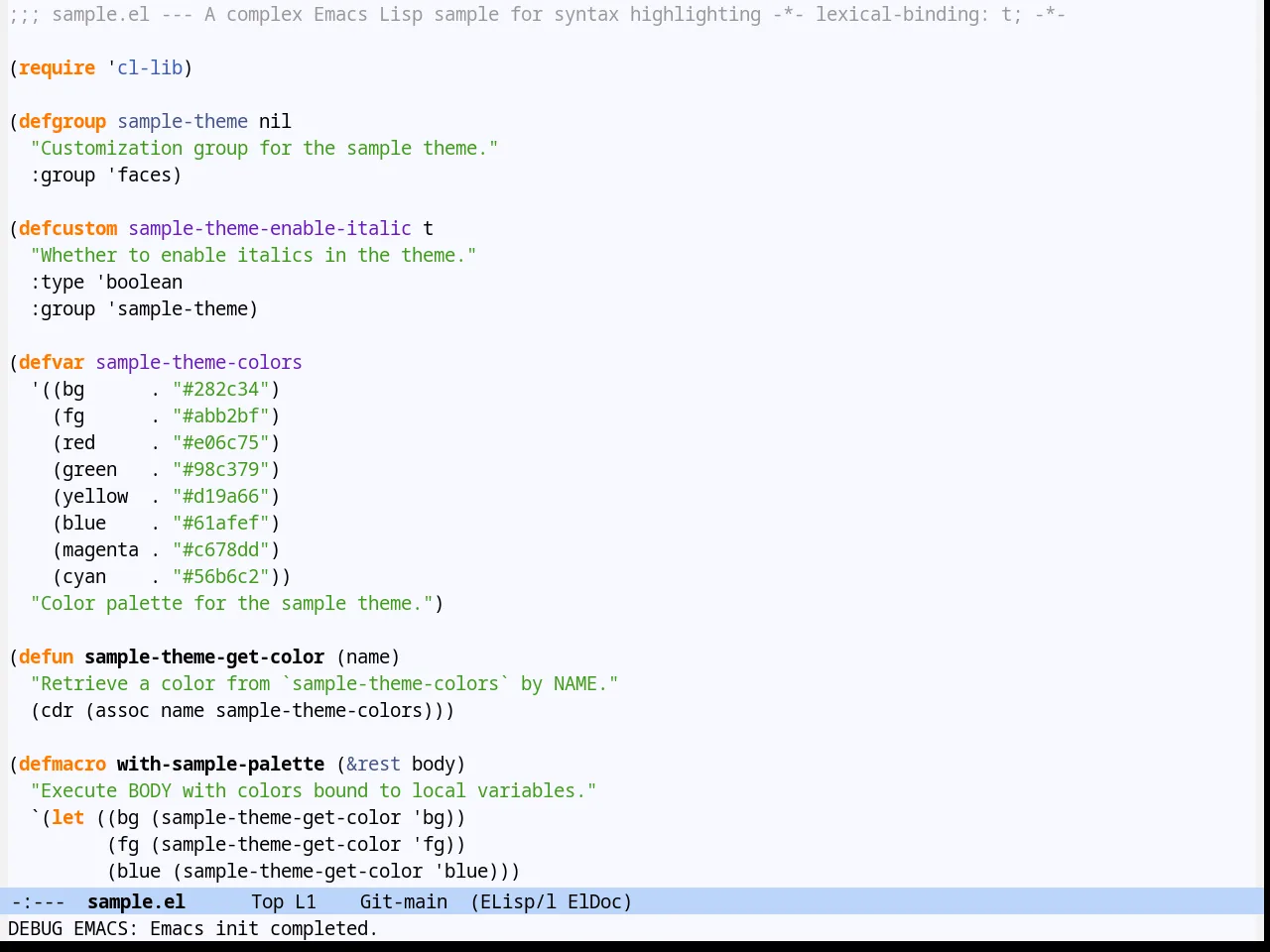Click Git-main in the mode line

pyautogui.click(x=403, y=901)
